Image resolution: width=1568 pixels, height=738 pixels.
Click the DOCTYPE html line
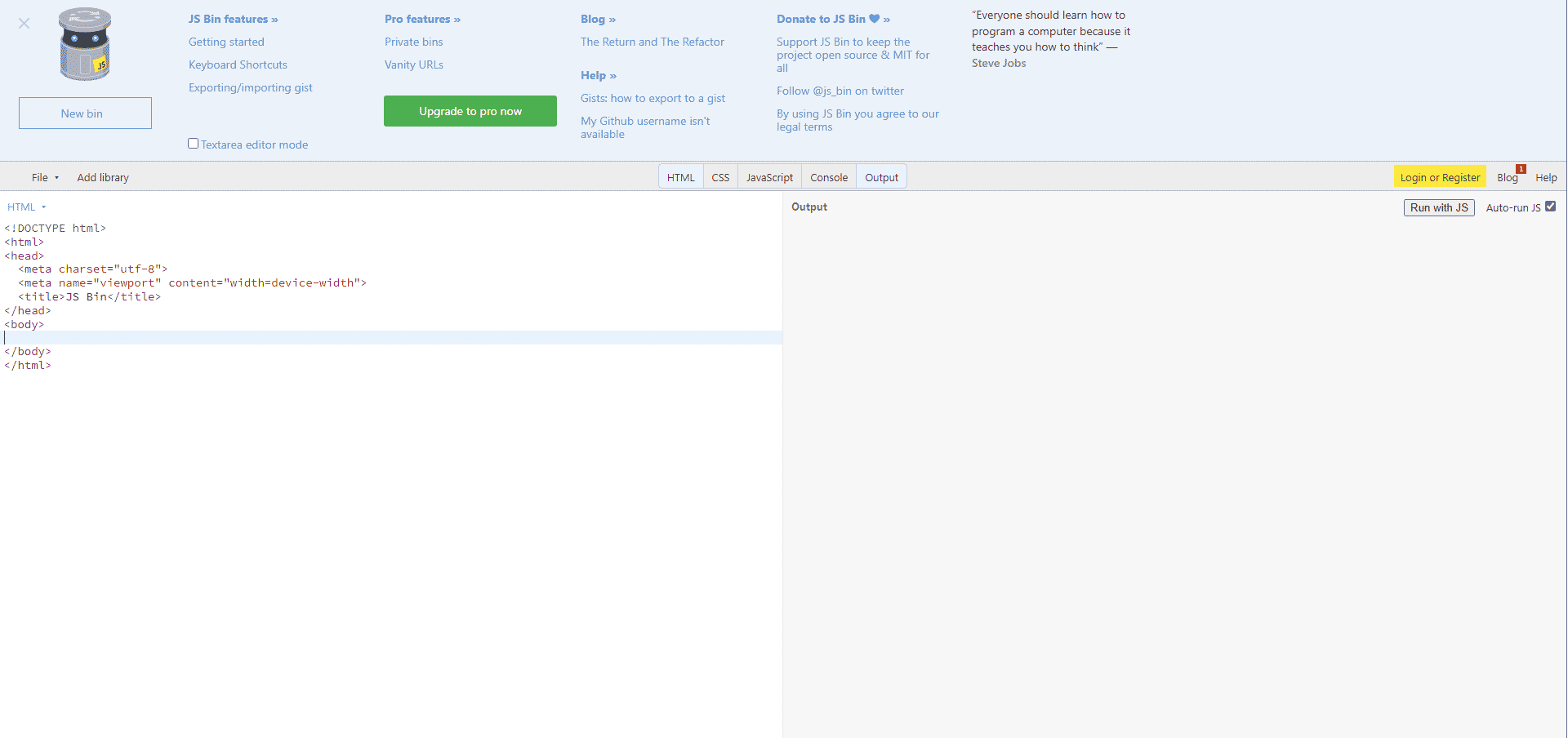point(56,228)
